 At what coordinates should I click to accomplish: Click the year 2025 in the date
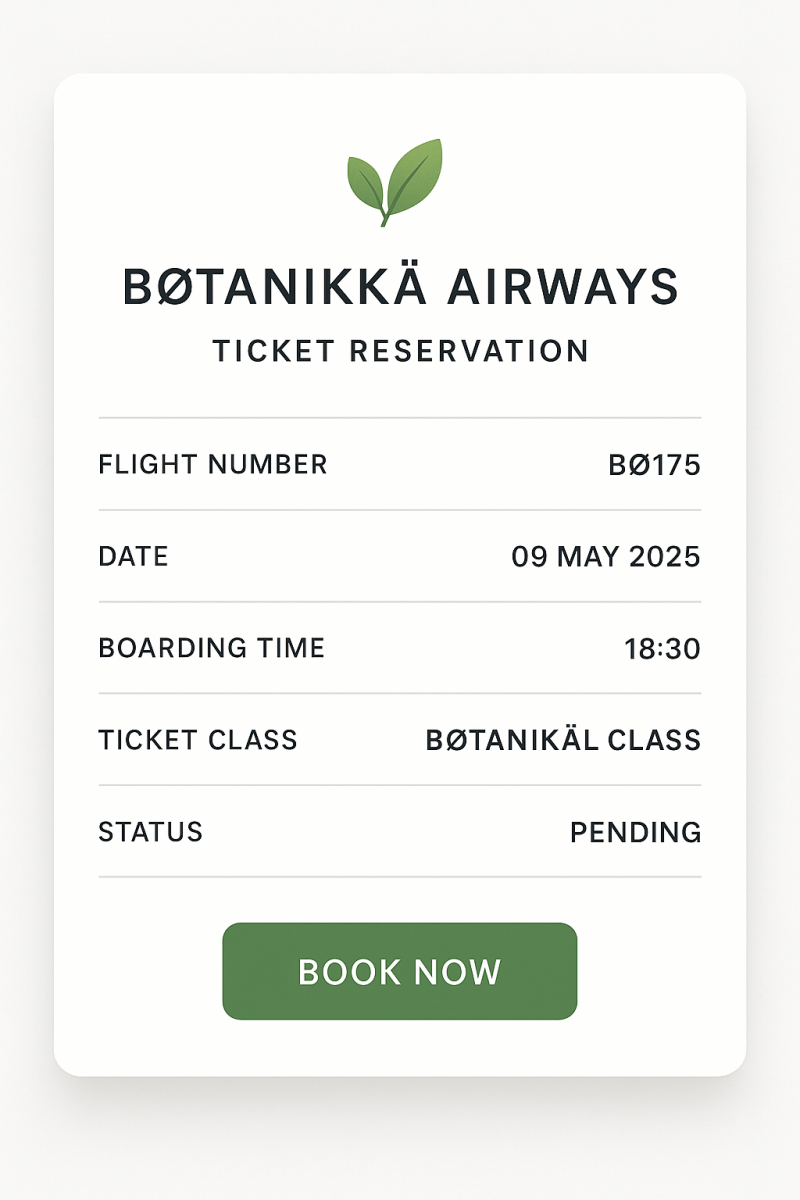(665, 557)
